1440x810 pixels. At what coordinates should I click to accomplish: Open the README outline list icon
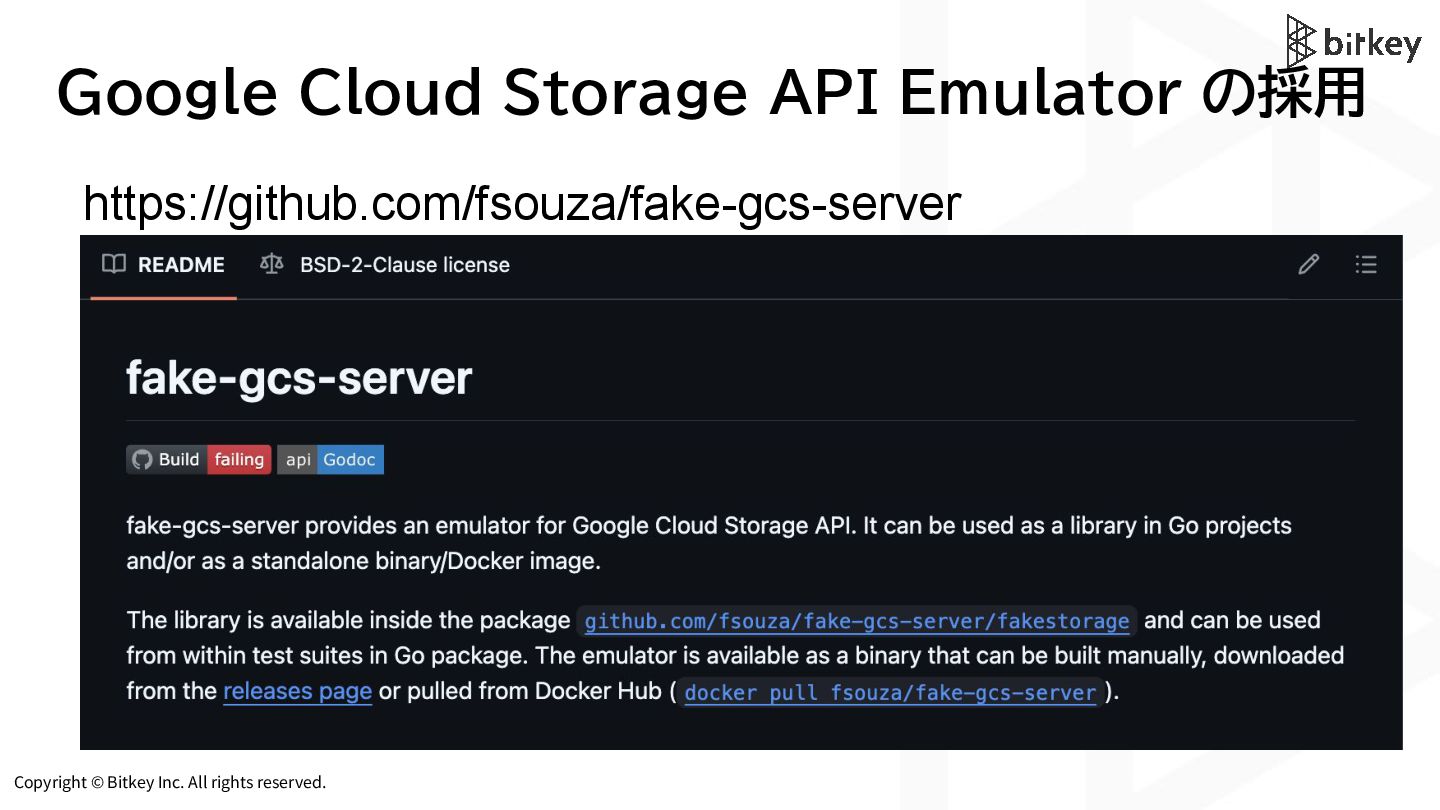coord(1366,264)
